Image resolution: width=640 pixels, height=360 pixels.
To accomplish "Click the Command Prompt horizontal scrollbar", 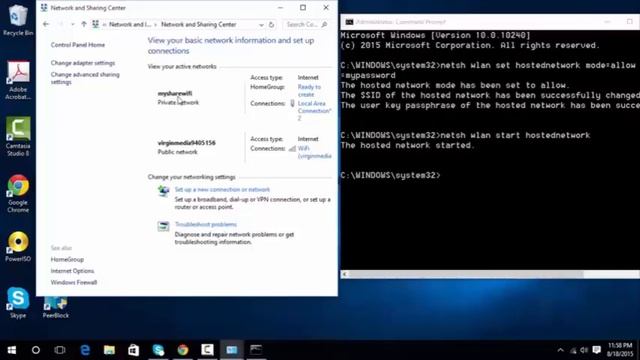I will (x=465, y=274).
